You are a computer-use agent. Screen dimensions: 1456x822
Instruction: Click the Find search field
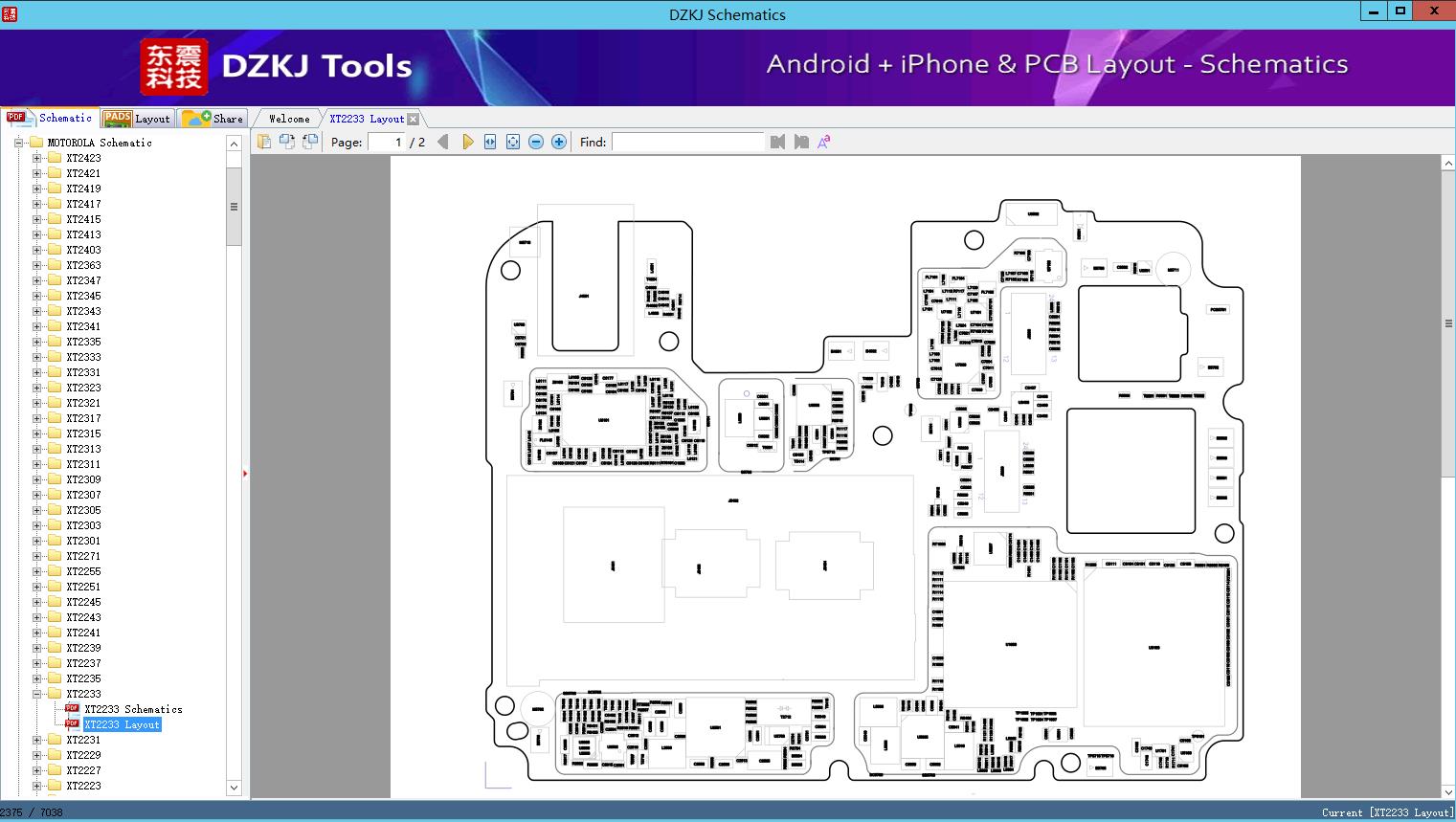(687, 142)
